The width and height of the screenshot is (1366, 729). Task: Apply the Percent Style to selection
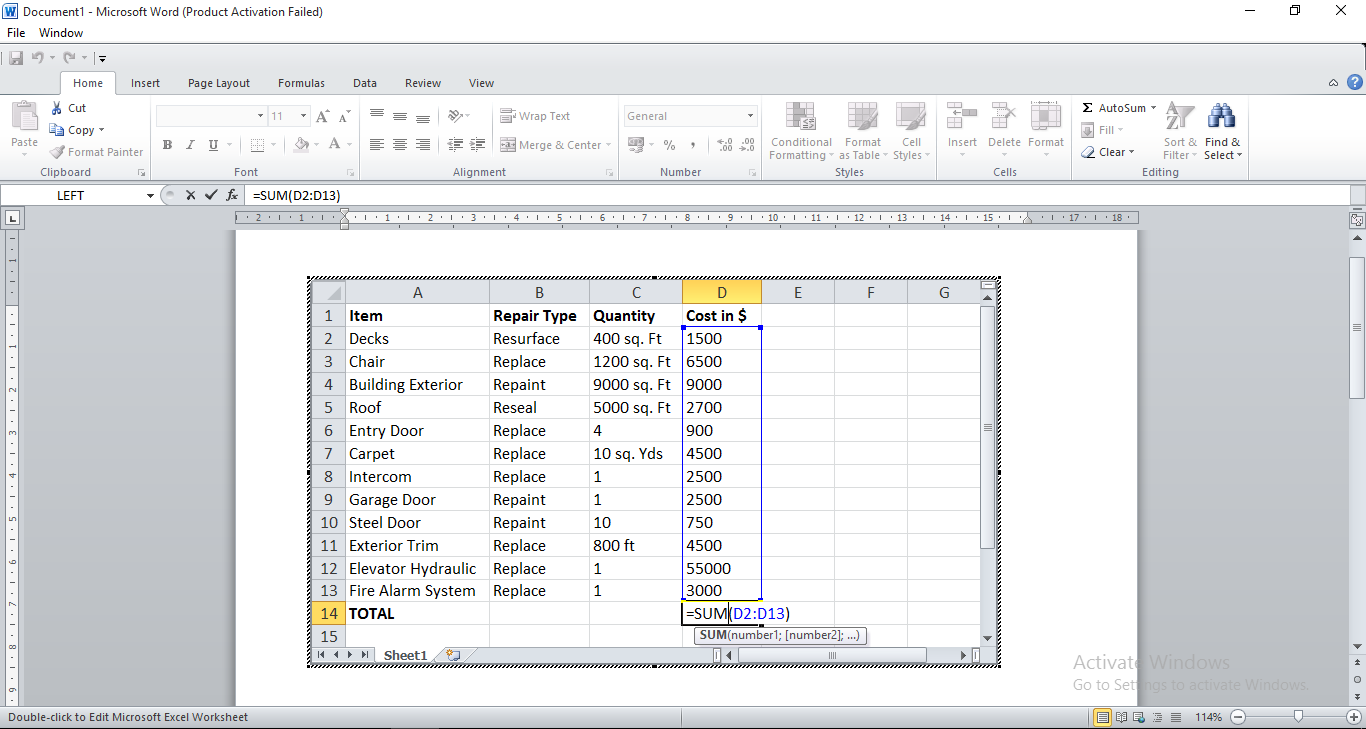(669, 144)
